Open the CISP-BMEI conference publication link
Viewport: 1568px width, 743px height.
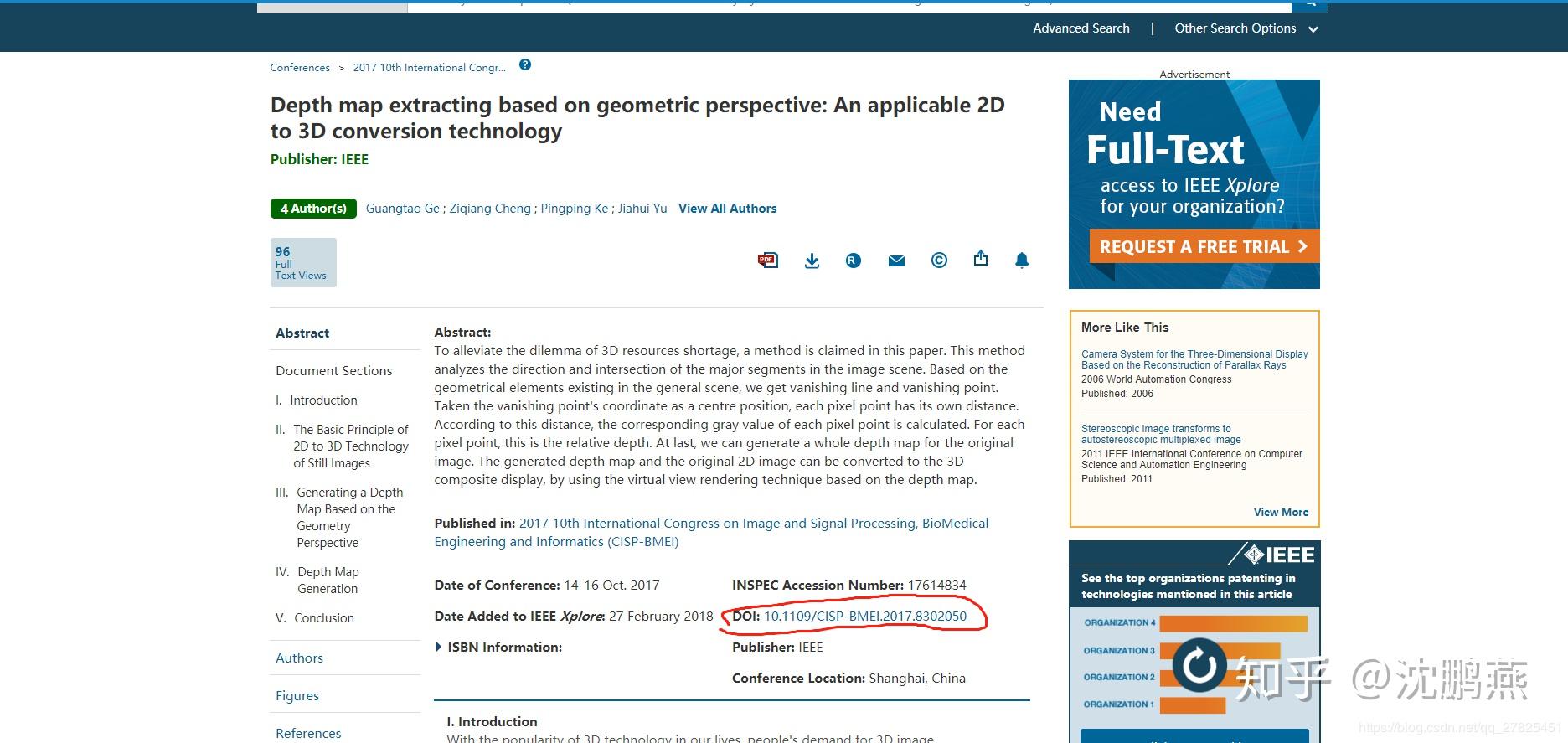pos(711,533)
